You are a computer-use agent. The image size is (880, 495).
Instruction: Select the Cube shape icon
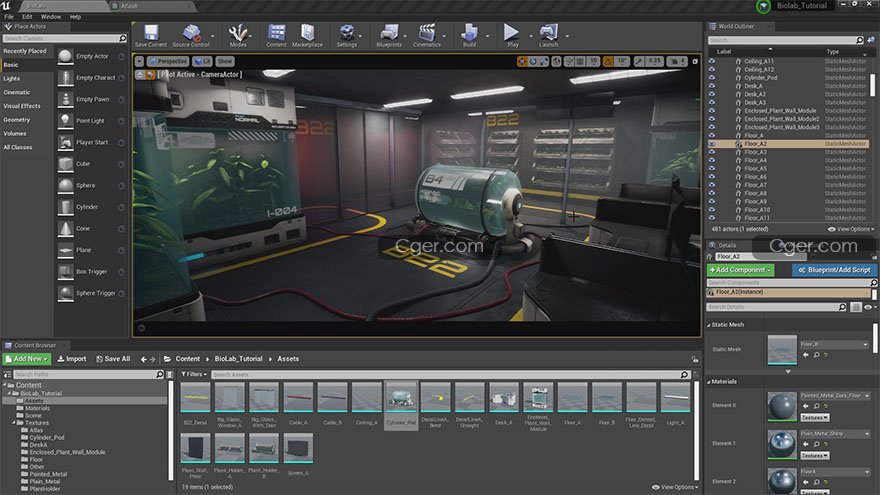click(x=66, y=164)
